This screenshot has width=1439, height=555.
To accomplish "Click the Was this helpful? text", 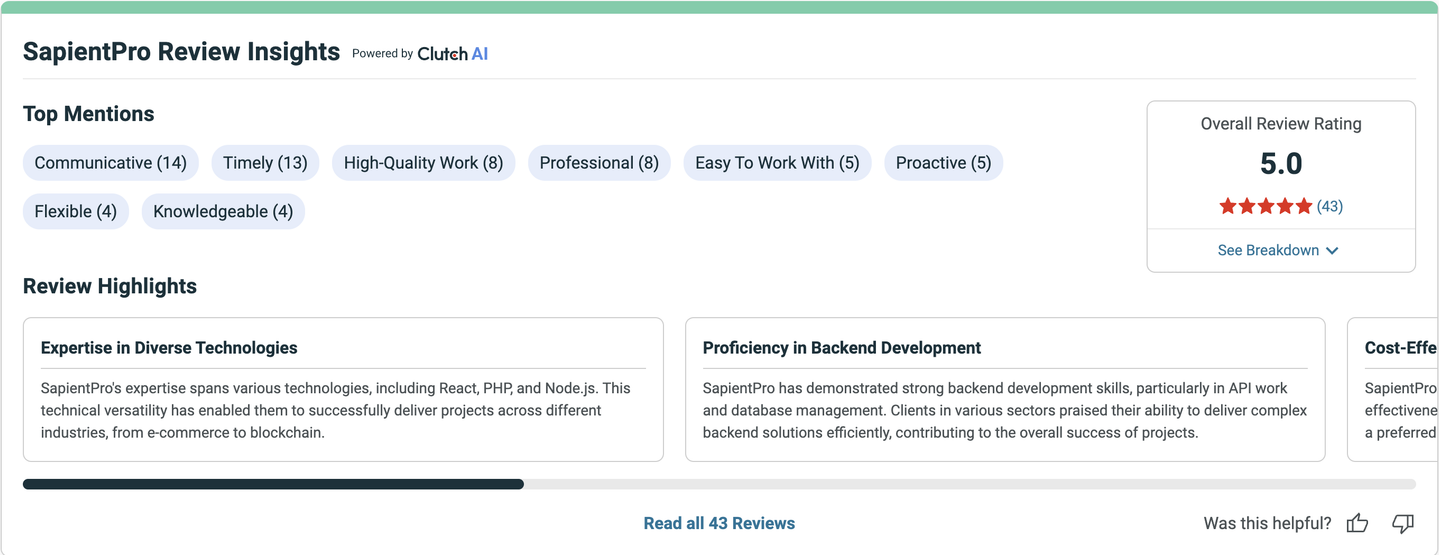I will [x=1267, y=523].
